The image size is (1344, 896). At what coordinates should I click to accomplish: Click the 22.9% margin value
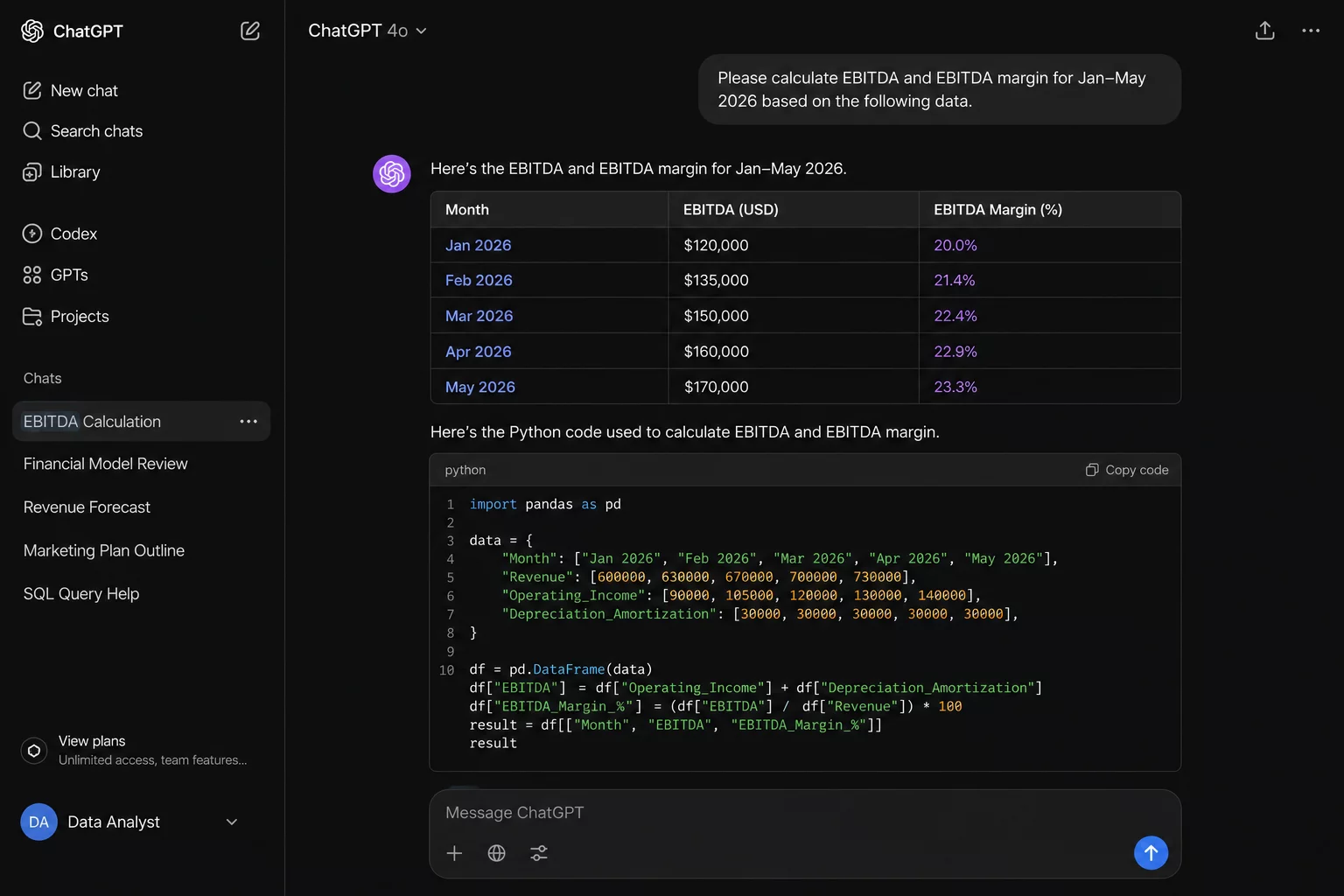(955, 352)
